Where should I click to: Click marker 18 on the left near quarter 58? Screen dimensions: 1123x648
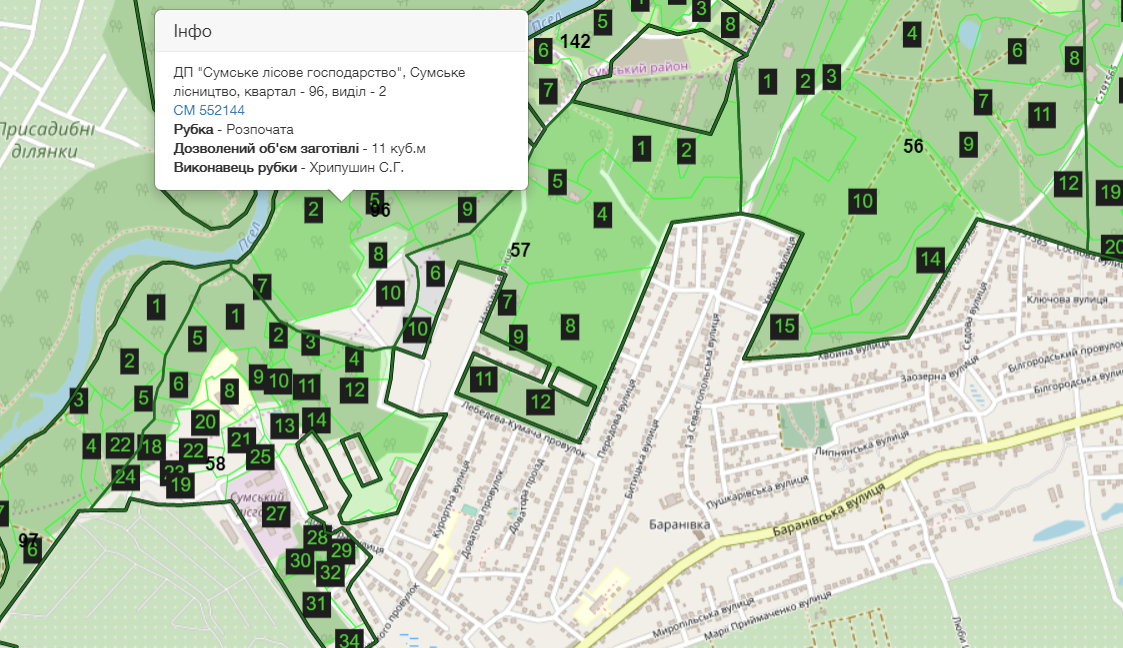click(x=152, y=446)
